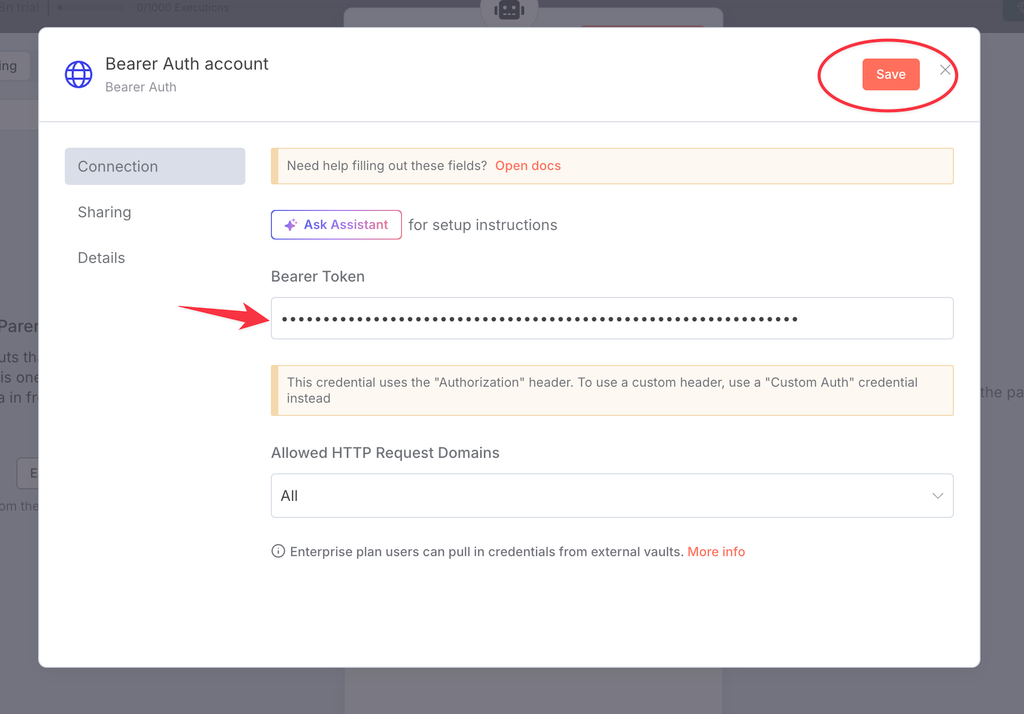Expand the Allowed HTTP Request Domains dropdown

click(x=612, y=496)
